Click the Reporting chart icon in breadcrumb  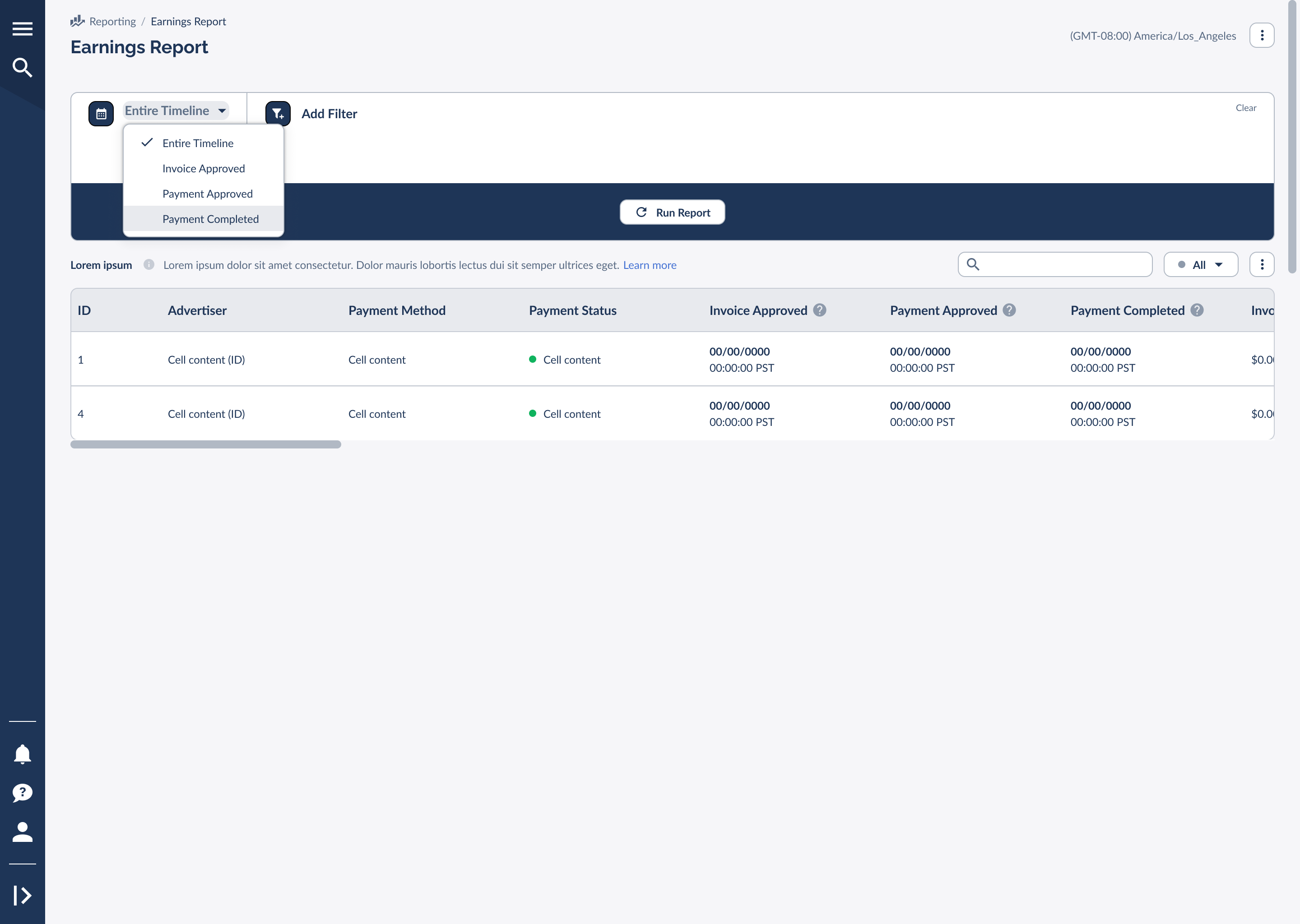[77, 21]
